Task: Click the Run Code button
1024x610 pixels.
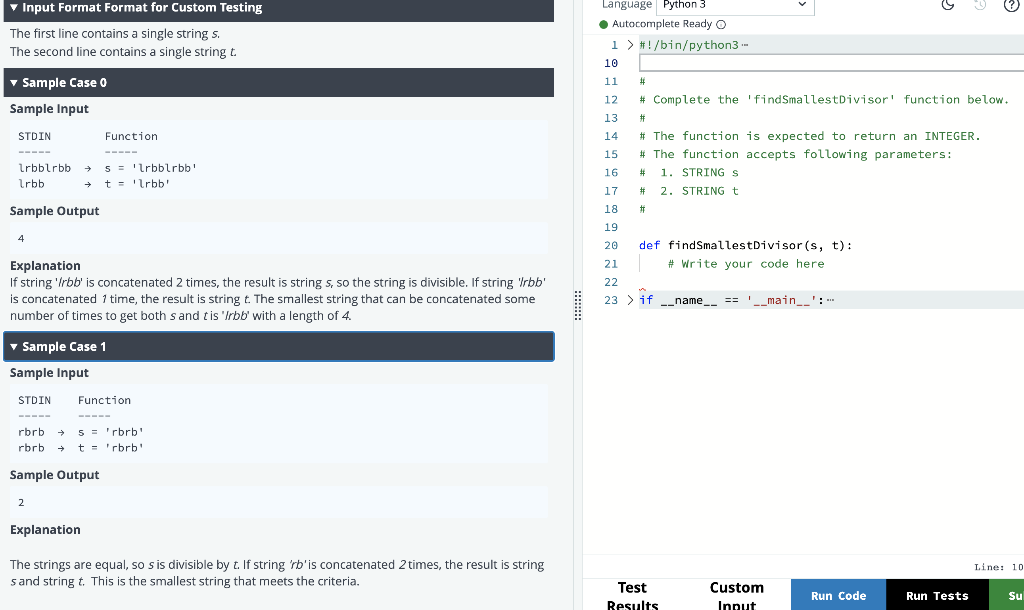Action: click(x=838, y=594)
